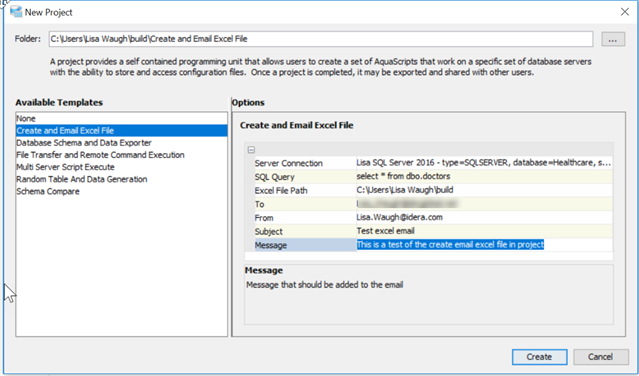Screen dimensions: 639x376
Task: Collapse the options property group minus icon
Action: [251, 150]
